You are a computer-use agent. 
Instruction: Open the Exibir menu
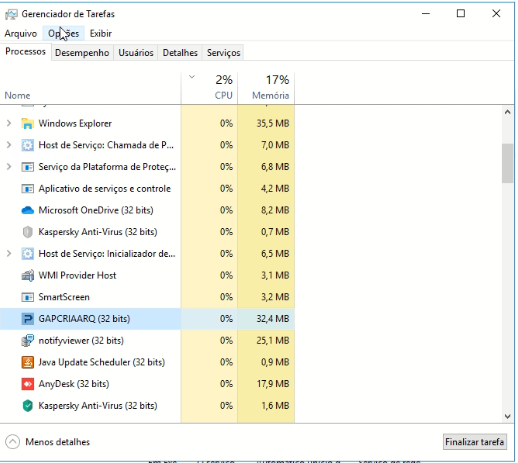tap(101, 34)
